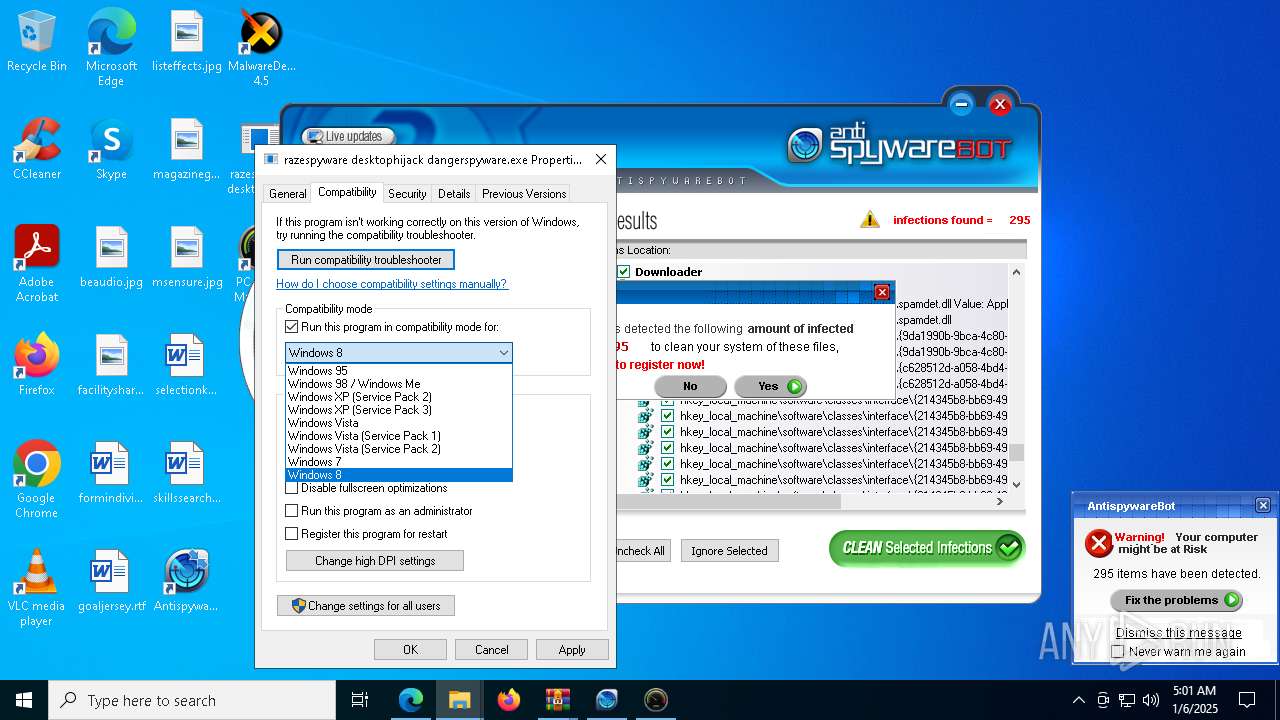Image resolution: width=1280 pixels, height=720 pixels.
Task: Switch to the General tab
Action: click(x=287, y=194)
